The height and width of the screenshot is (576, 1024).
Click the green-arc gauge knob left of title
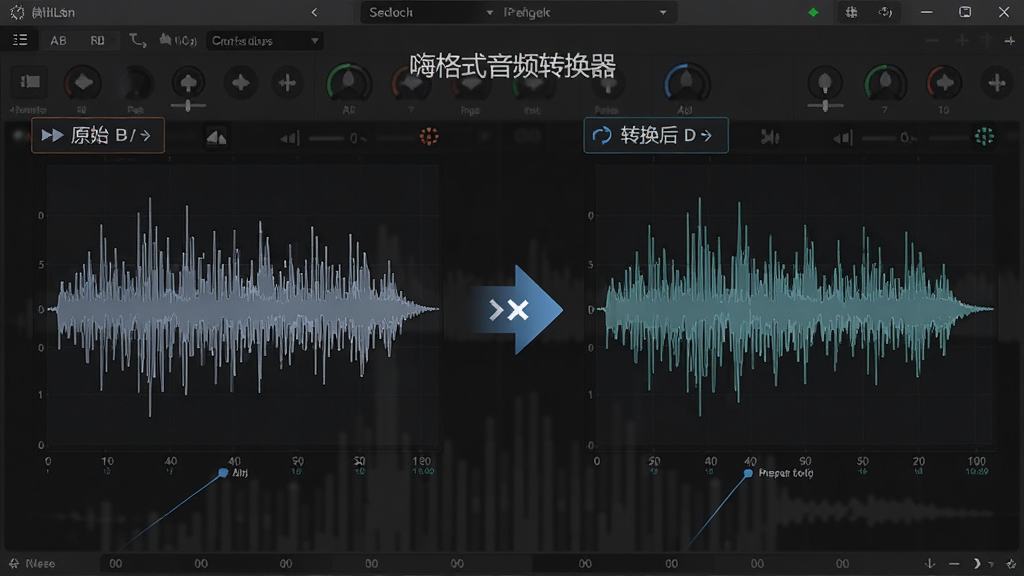tap(349, 84)
